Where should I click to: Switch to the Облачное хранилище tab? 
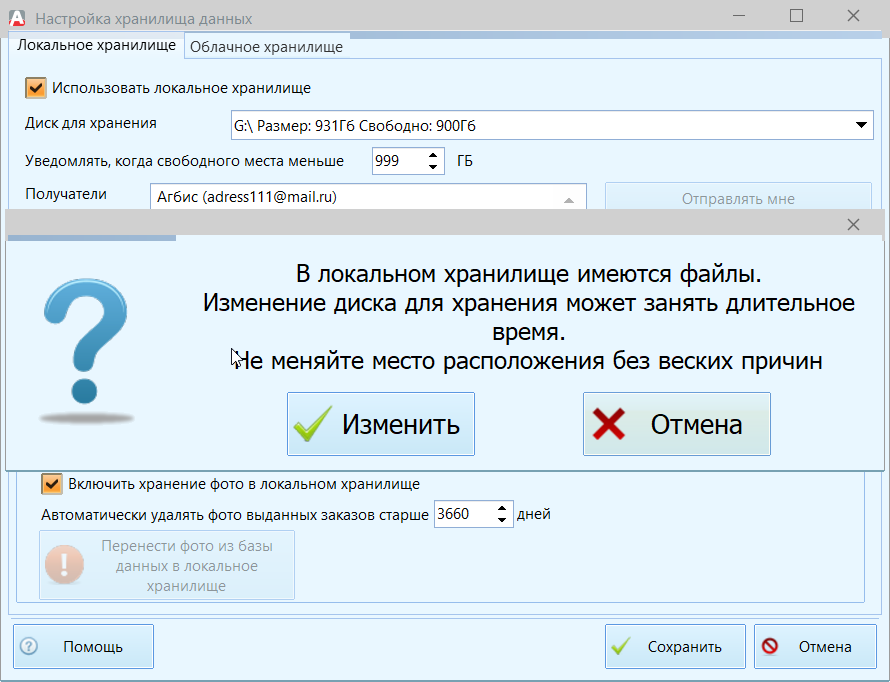[x=266, y=47]
